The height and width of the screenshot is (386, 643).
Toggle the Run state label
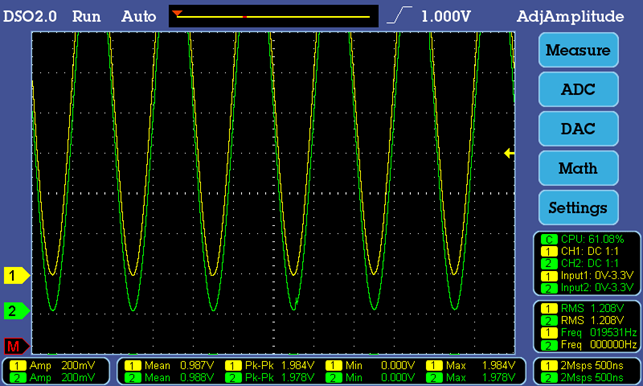click(x=87, y=16)
